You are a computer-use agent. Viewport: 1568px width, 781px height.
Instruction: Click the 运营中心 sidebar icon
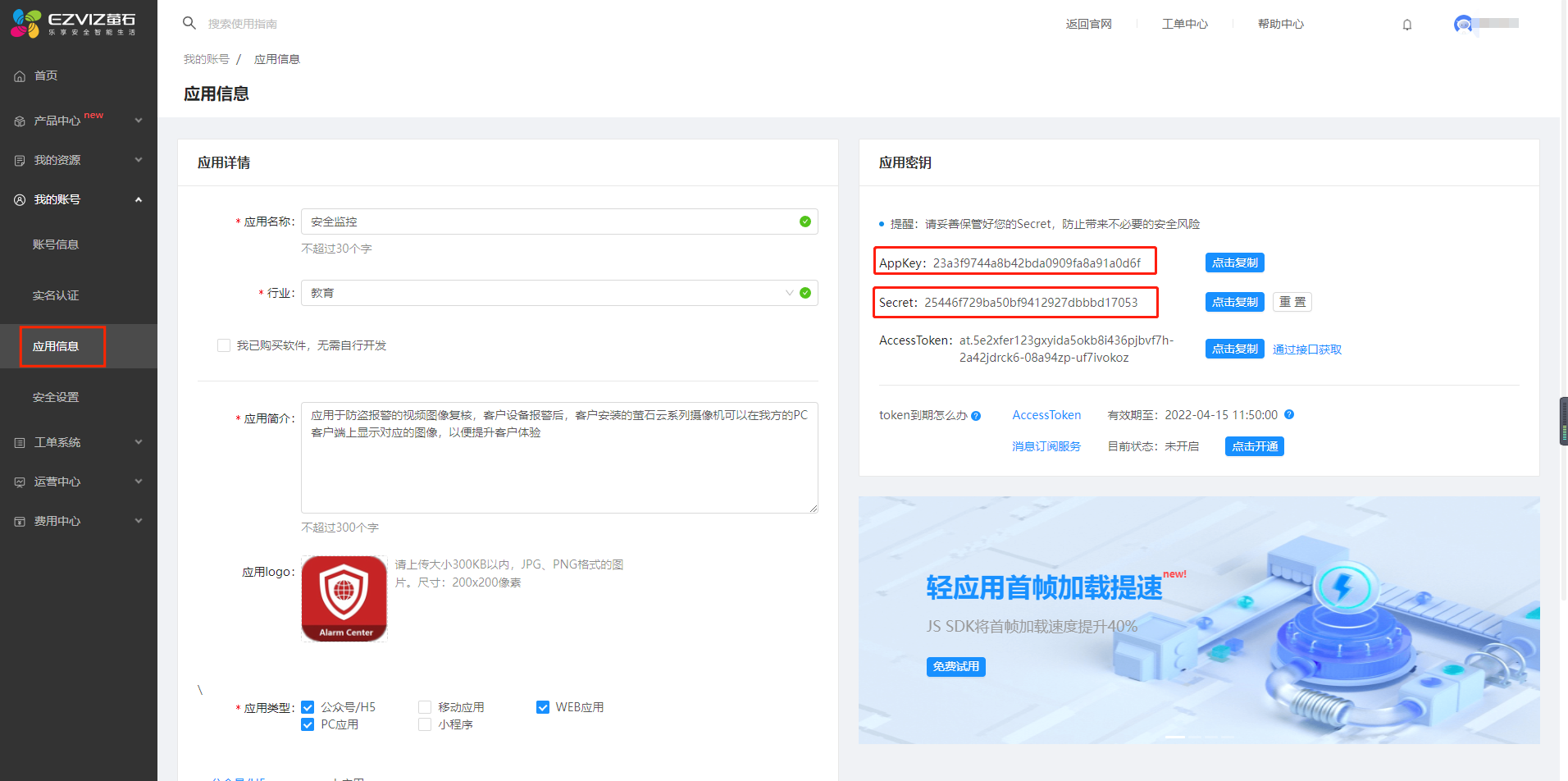click(20, 482)
